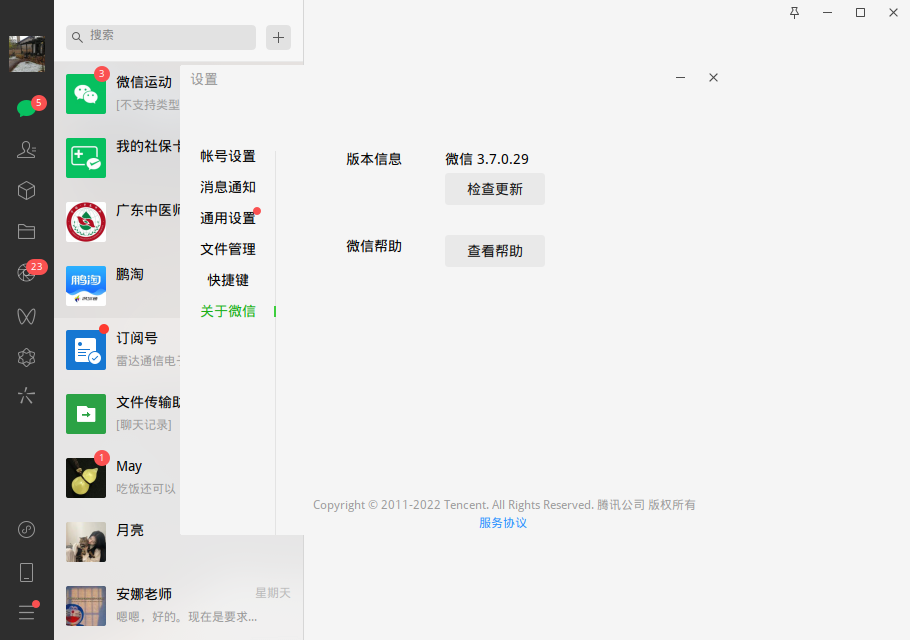Open the Chats tab with 5 unread
The height and width of the screenshot is (640, 910).
27,108
